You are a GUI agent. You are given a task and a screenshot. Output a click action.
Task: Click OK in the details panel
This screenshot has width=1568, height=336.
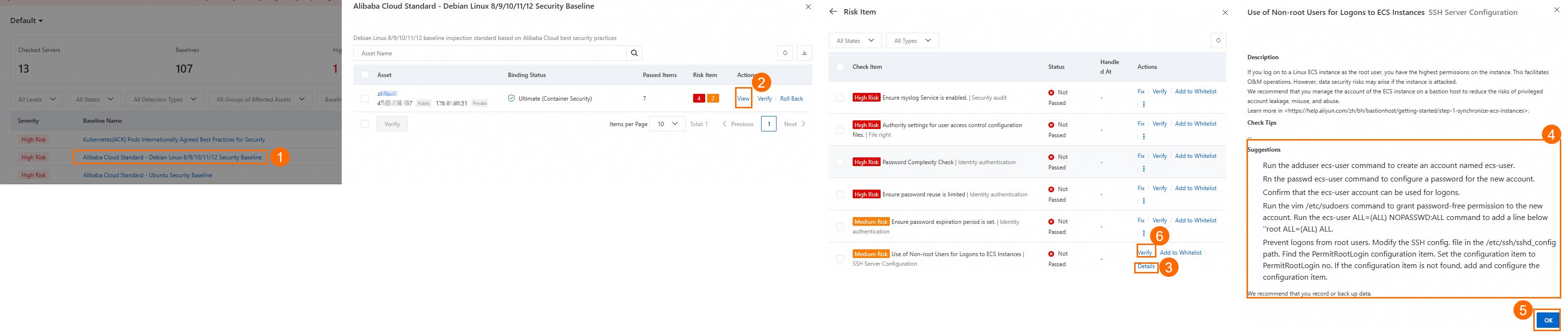pyautogui.click(x=1548, y=320)
